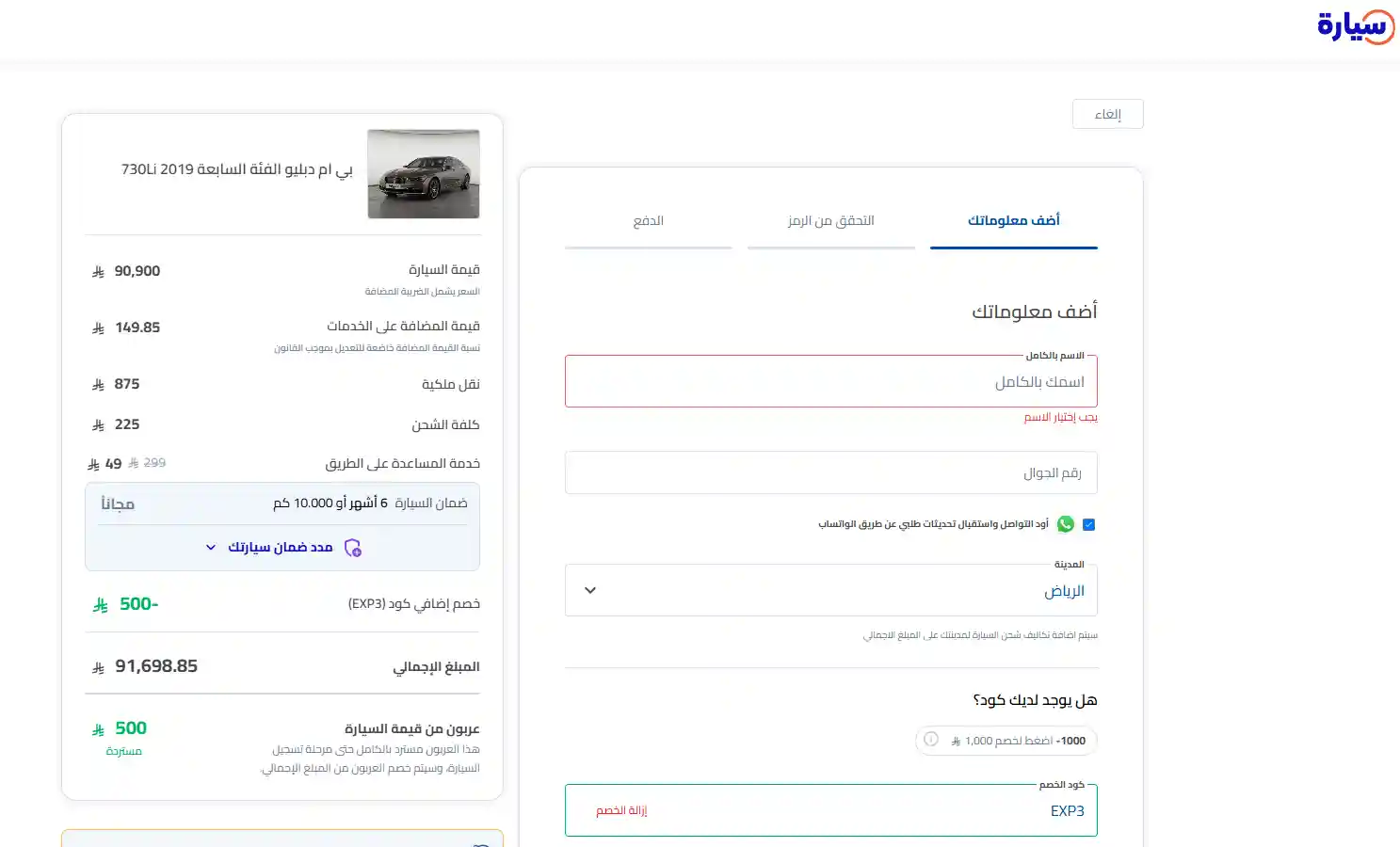Click the green WhatsApp icon
1400x847 pixels.
pos(1065,524)
